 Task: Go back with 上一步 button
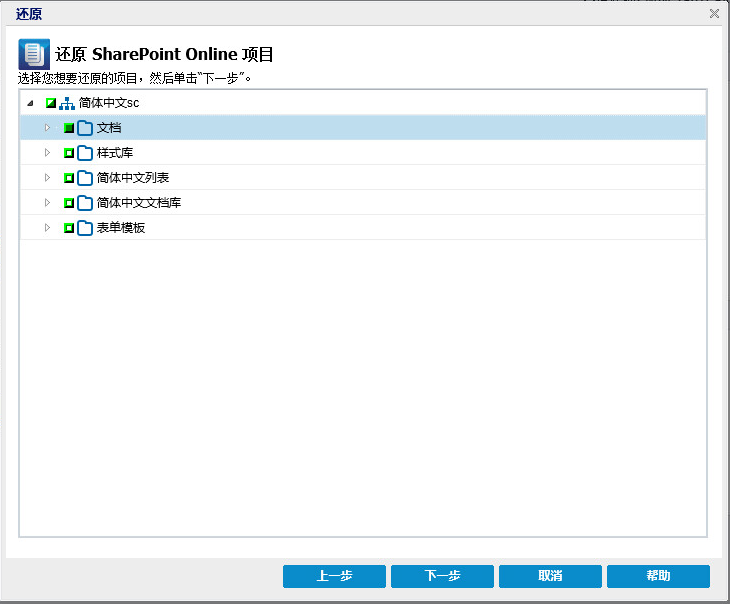point(334,576)
